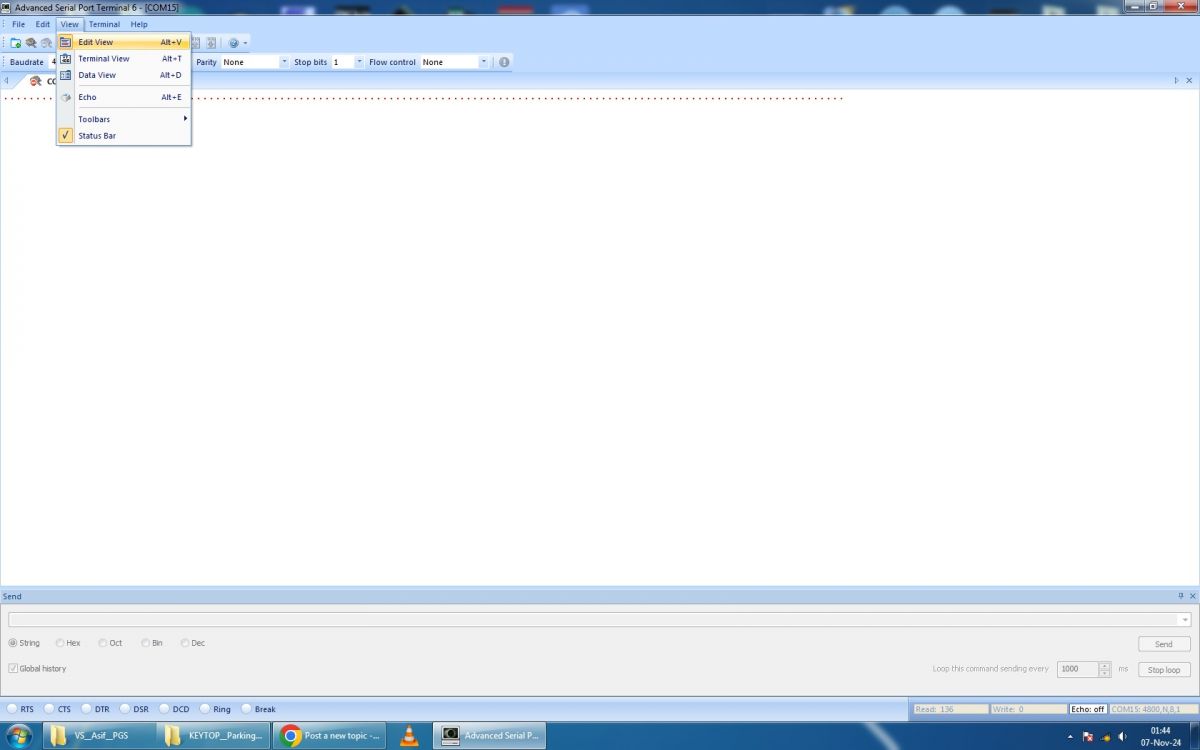Toggle the DTR signal indicator
Image resolution: width=1200 pixels, height=750 pixels.
(87, 709)
